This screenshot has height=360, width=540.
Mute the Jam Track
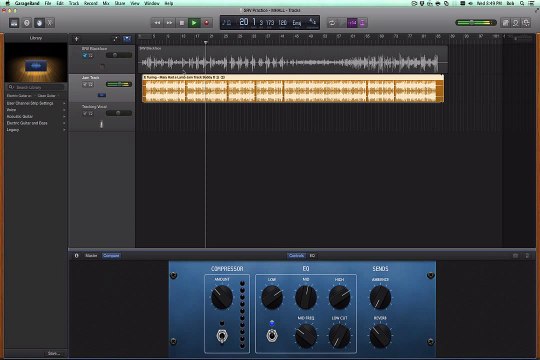point(85,84)
